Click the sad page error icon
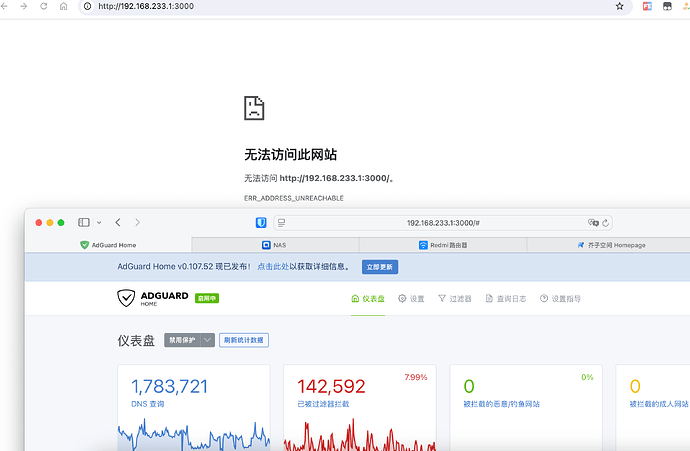The height and width of the screenshot is (451, 690). click(x=254, y=108)
